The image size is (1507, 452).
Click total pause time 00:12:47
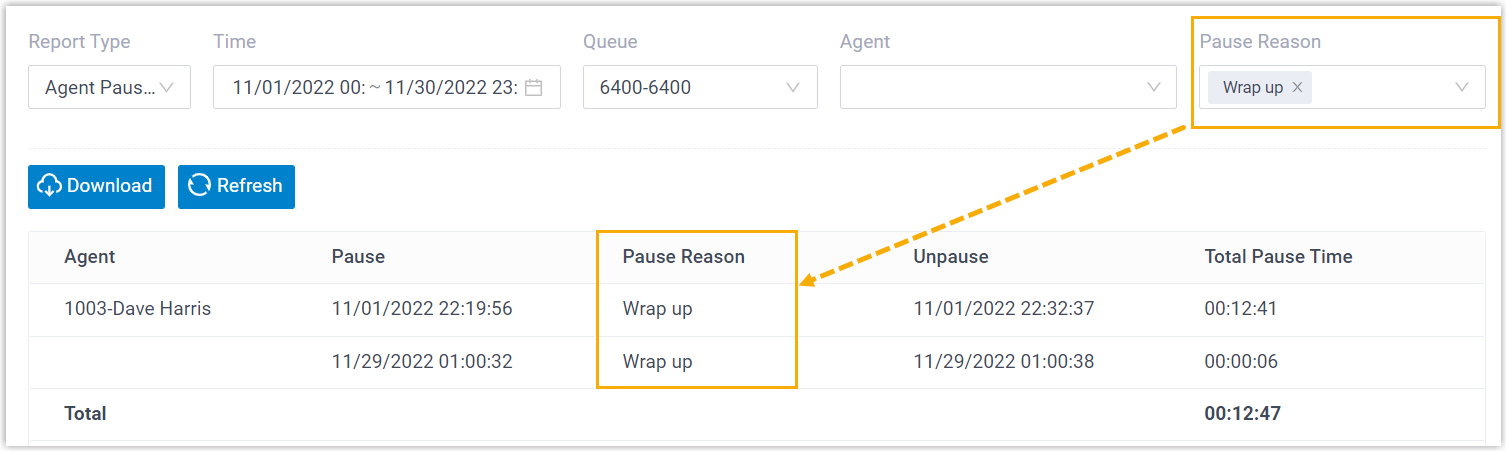[x=1242, y=414]
